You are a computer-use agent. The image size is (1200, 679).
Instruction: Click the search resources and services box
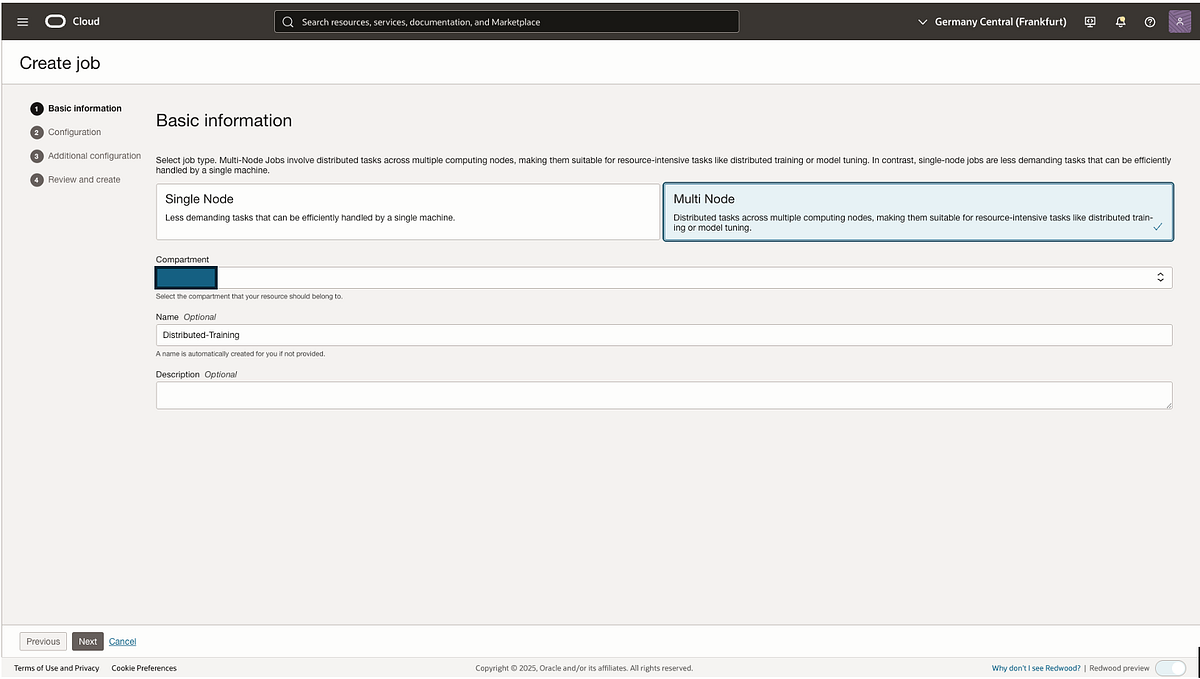(507, 21)
